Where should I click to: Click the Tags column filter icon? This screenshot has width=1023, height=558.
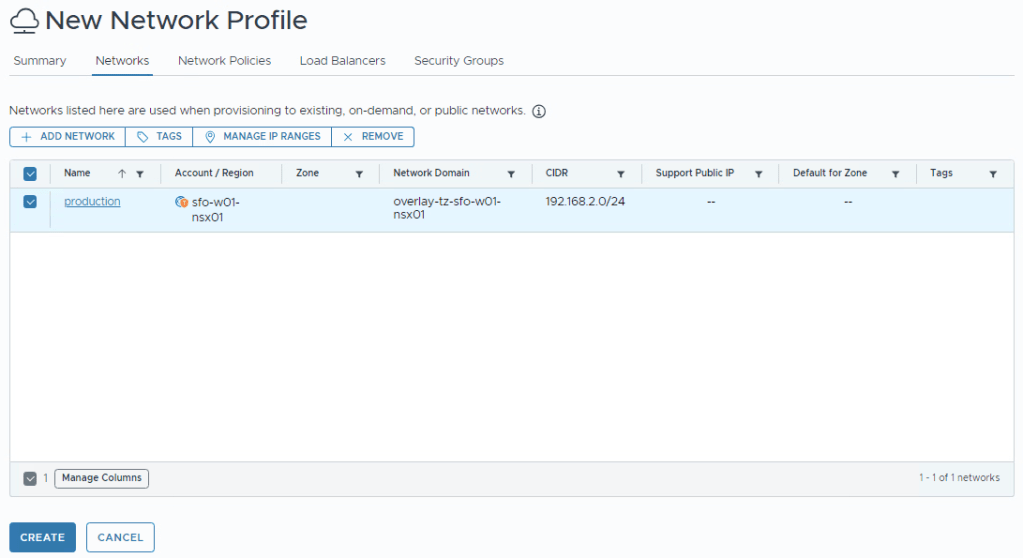tap(993, 174)
